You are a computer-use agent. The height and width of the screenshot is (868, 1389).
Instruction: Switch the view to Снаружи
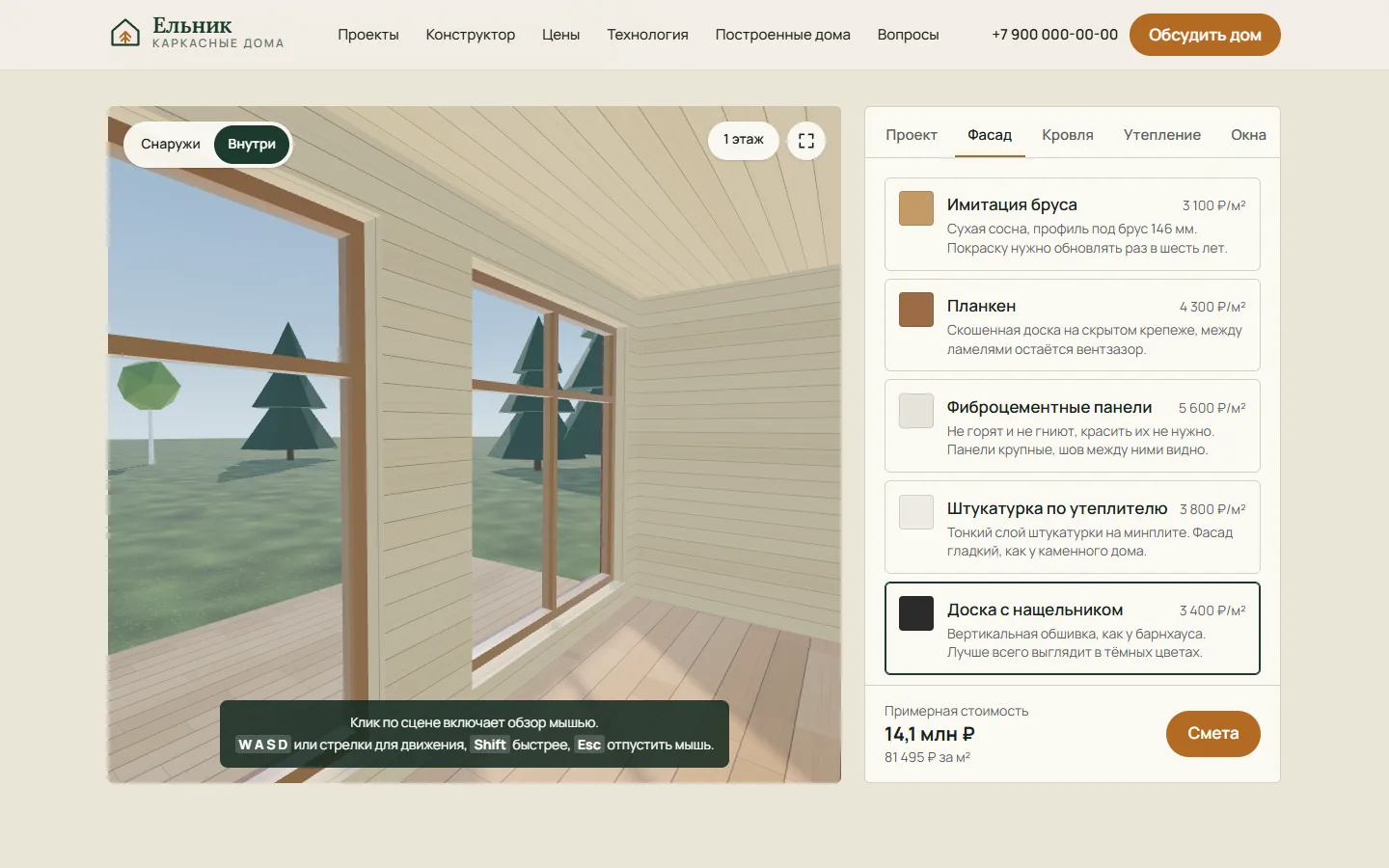point(171,145)
